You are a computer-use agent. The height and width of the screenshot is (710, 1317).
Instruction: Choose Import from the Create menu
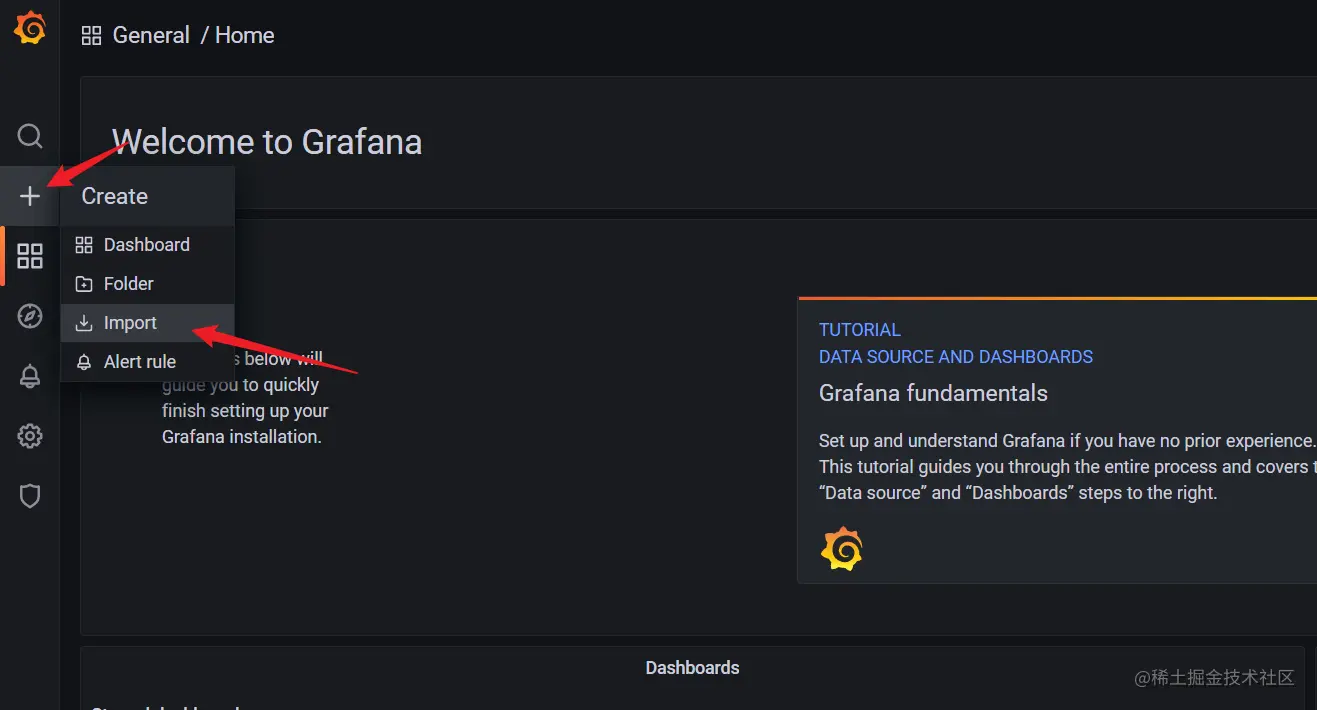(147, 323)
